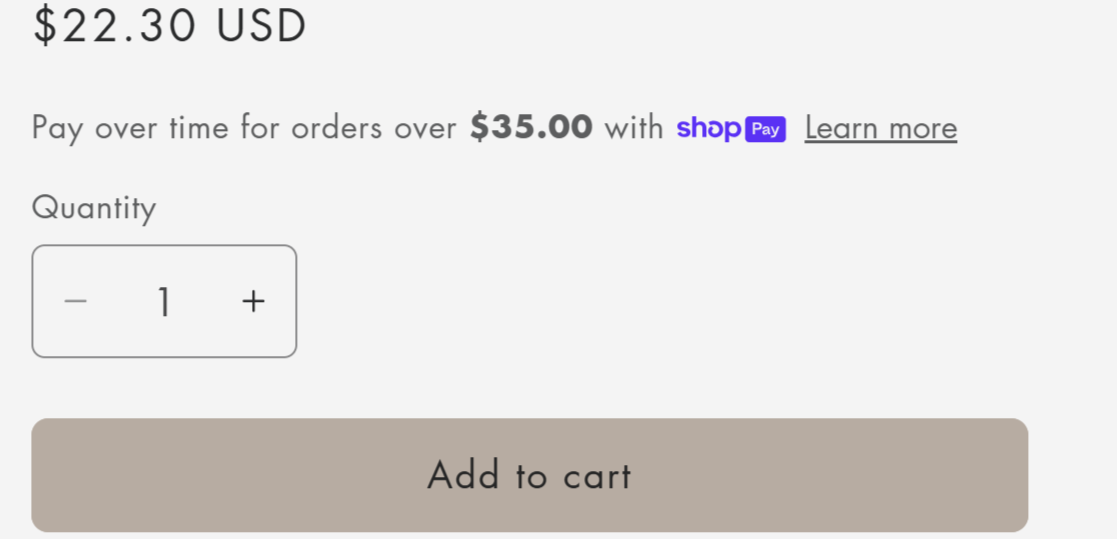1117x539 pixels.
Task: Click the word 'with' before Shop Pay
Action: pos(634,128)
